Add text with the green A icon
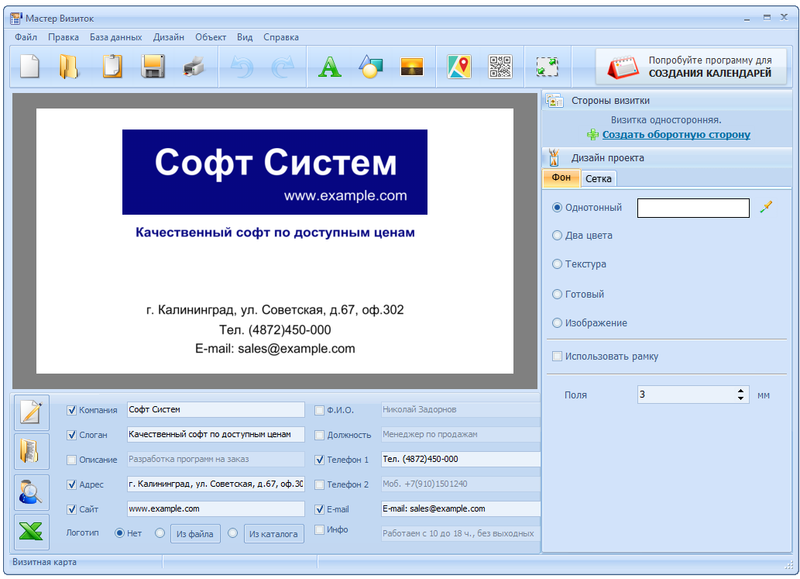The height and width of the screenshot is (579, 800). [329, 67]
